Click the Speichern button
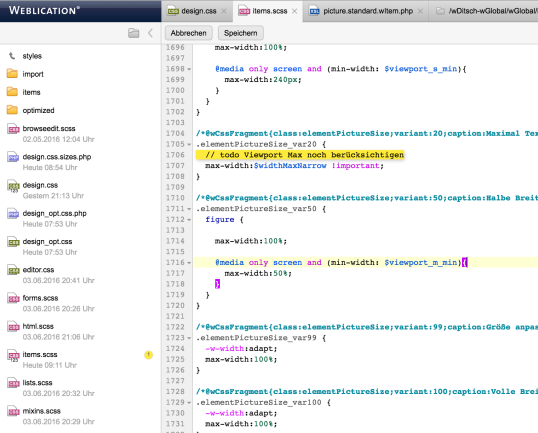538x433 pixels. click(x=241, y=33)
